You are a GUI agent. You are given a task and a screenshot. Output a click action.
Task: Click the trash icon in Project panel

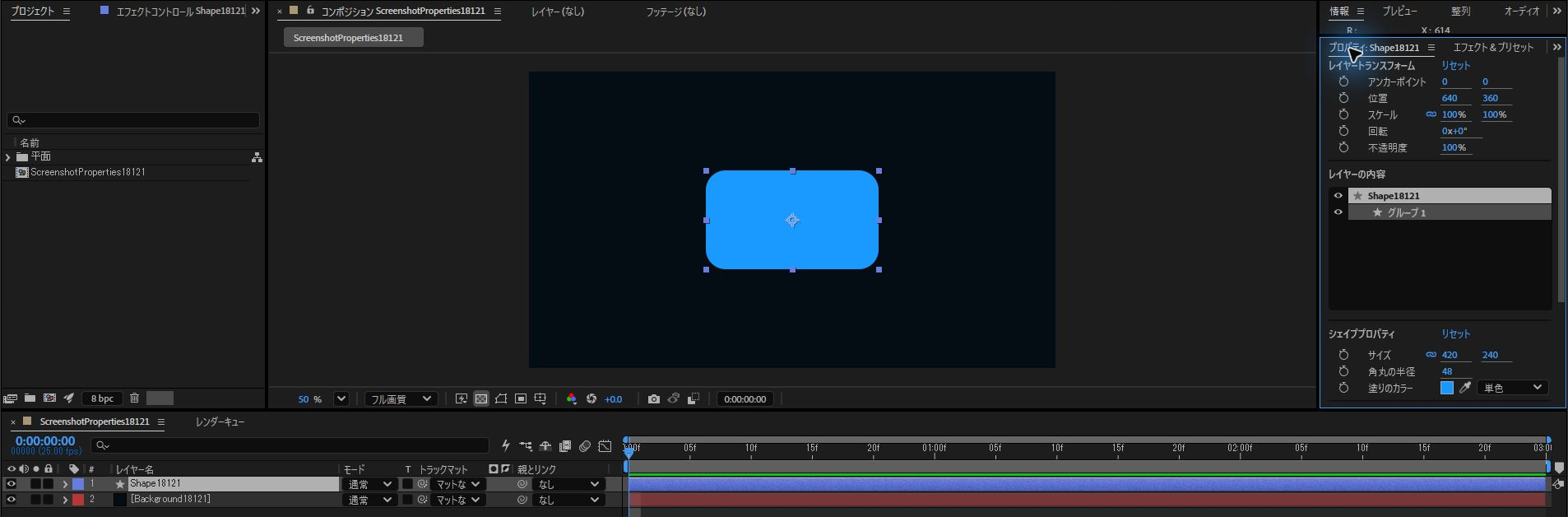(135, 398)
